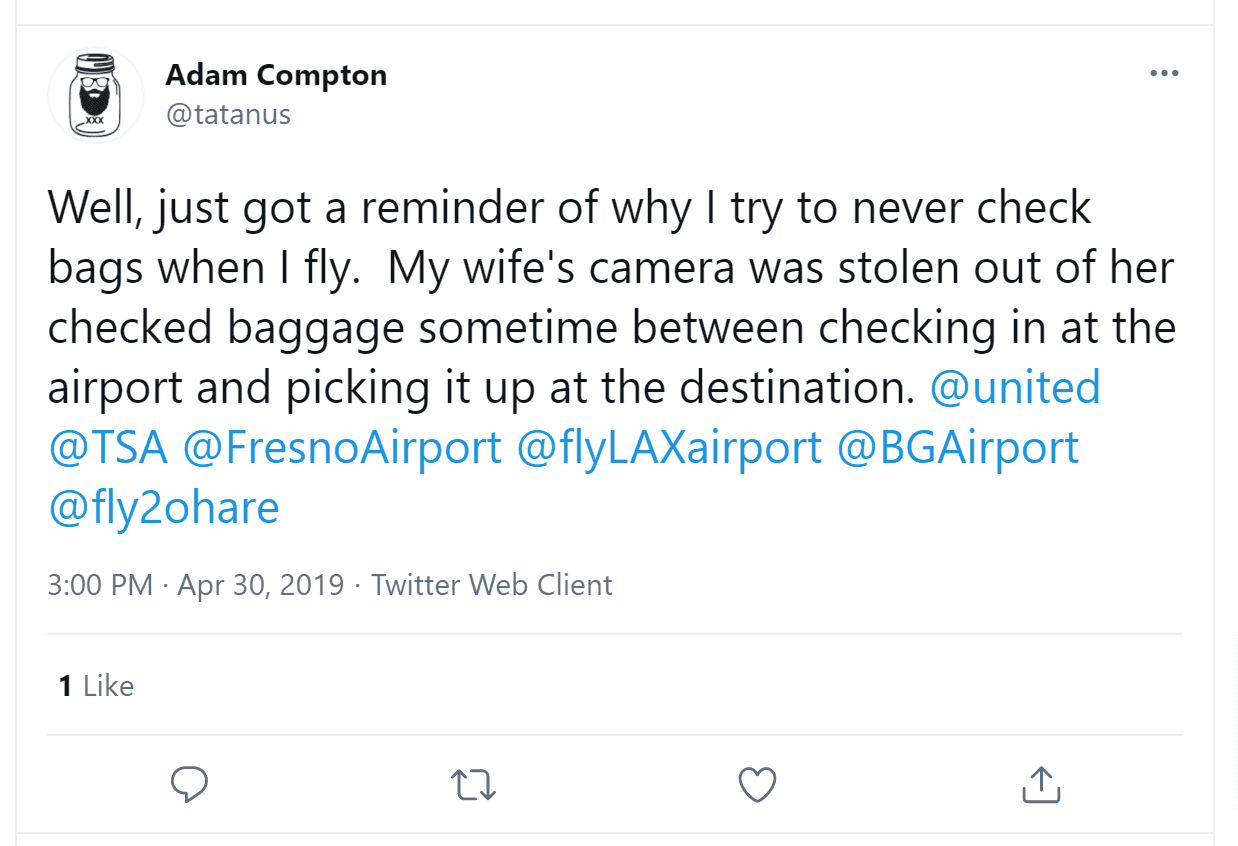The height and width of the screenshot is (846, 1238).
Task: View who liked via 1 Like
Action: click(96, 686)
